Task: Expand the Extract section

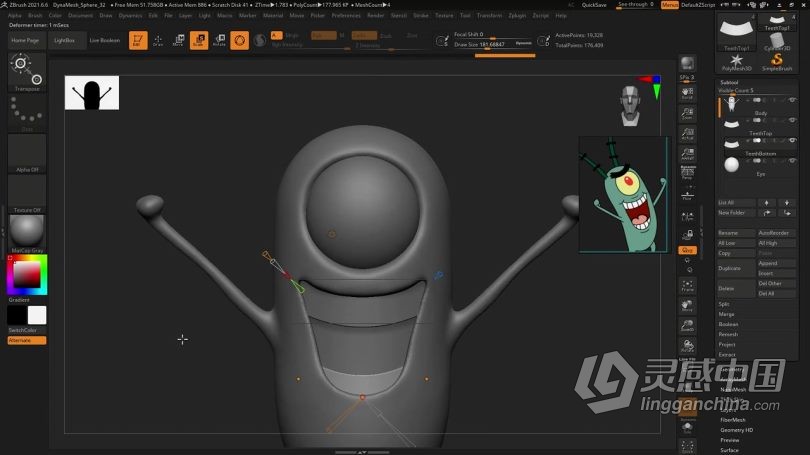Action: pyautogui.click(x=726, y=355)
